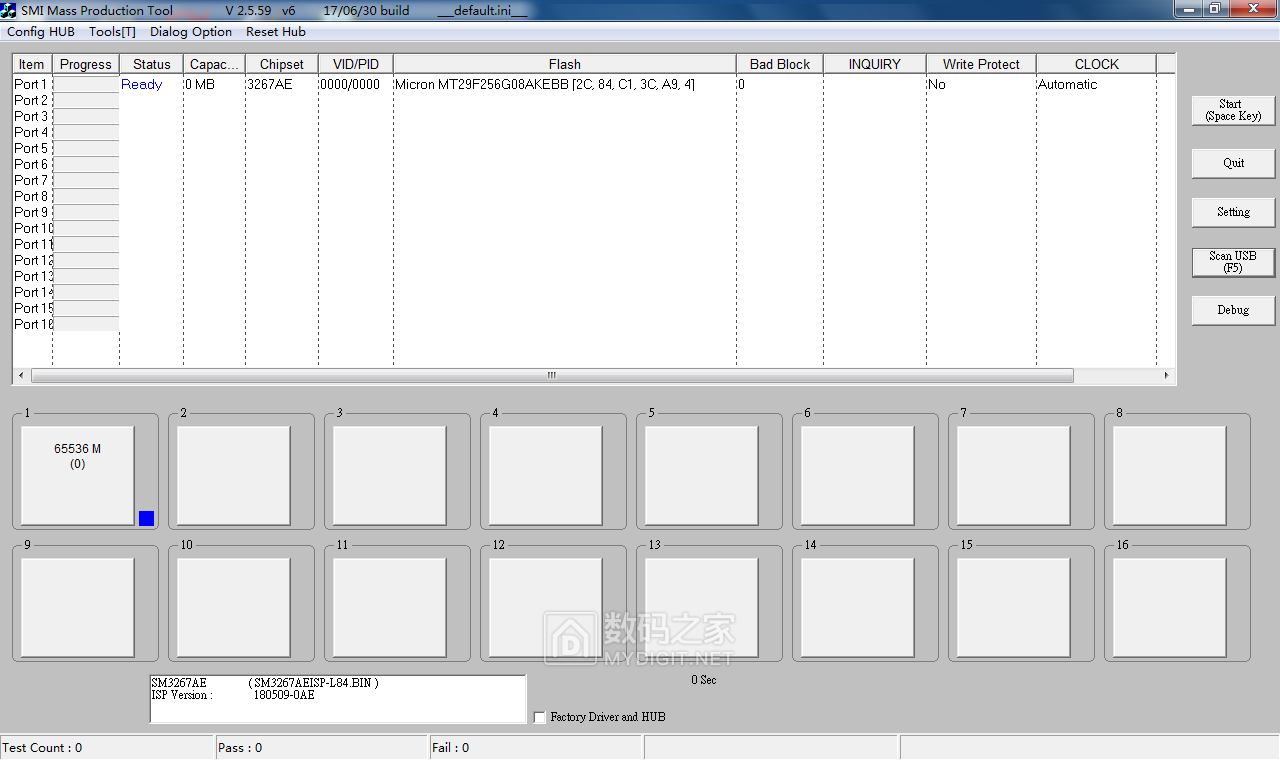Click the Bad Block column header
Image resolution: width=1280 pixels, height=760 pixels.
pyautogui.click(x=779, y=64)
